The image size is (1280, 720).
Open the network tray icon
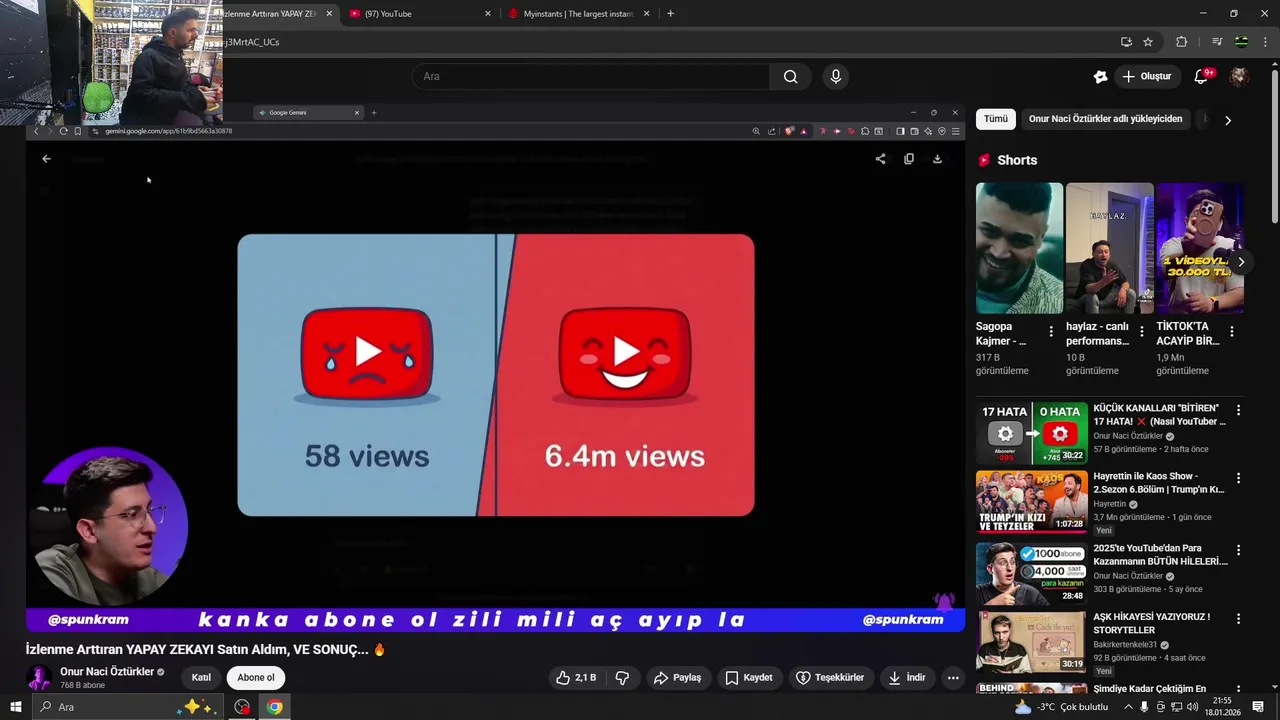1176,707
